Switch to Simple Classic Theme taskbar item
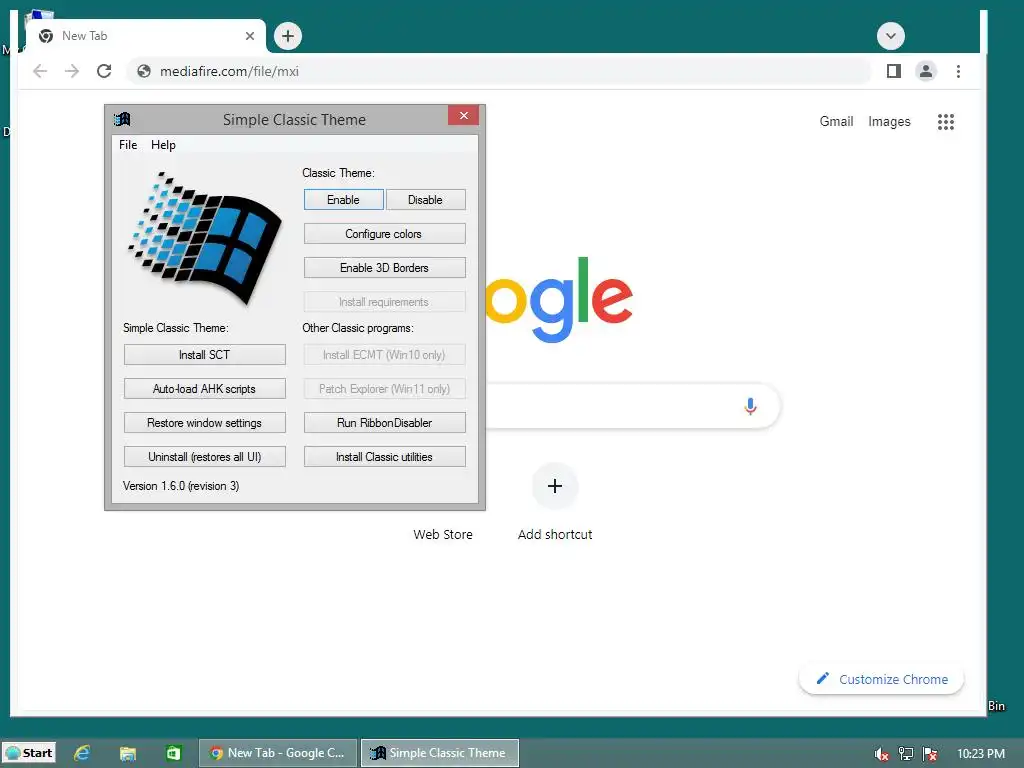The width and height of the screenshot is (1024, 768). click(x=440, y=753)
